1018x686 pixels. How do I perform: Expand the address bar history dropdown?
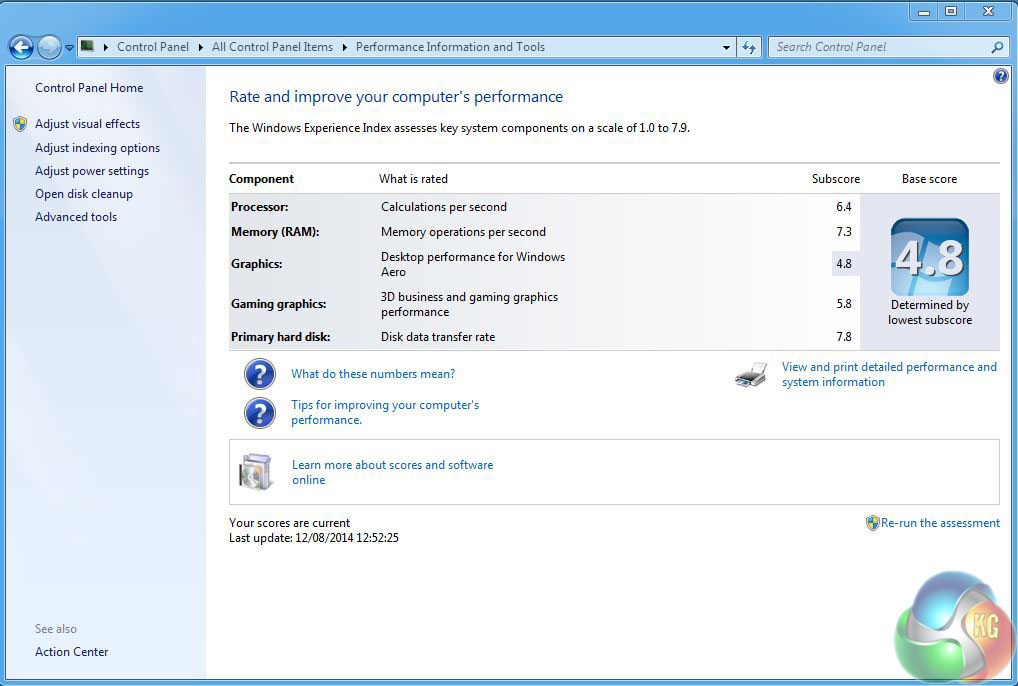coord(727,47)
